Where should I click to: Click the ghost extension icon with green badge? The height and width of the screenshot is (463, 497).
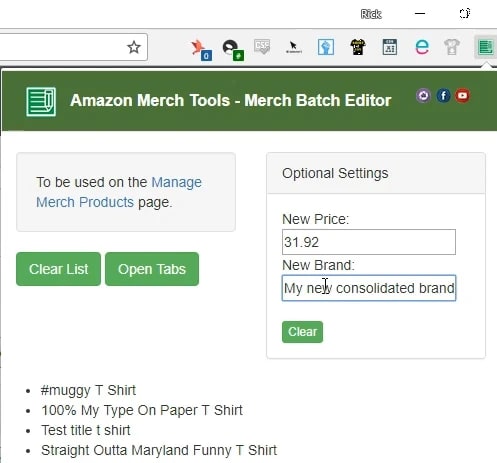pyautogui.click(x=233, y=50)
